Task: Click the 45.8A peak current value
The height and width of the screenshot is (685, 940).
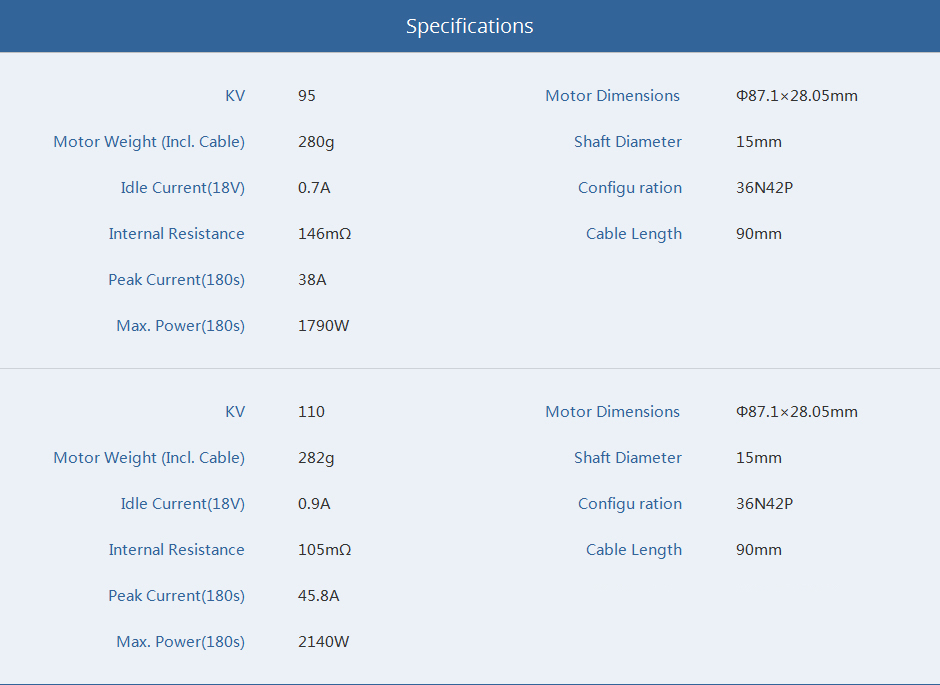Action: click(x=319, y=596)
